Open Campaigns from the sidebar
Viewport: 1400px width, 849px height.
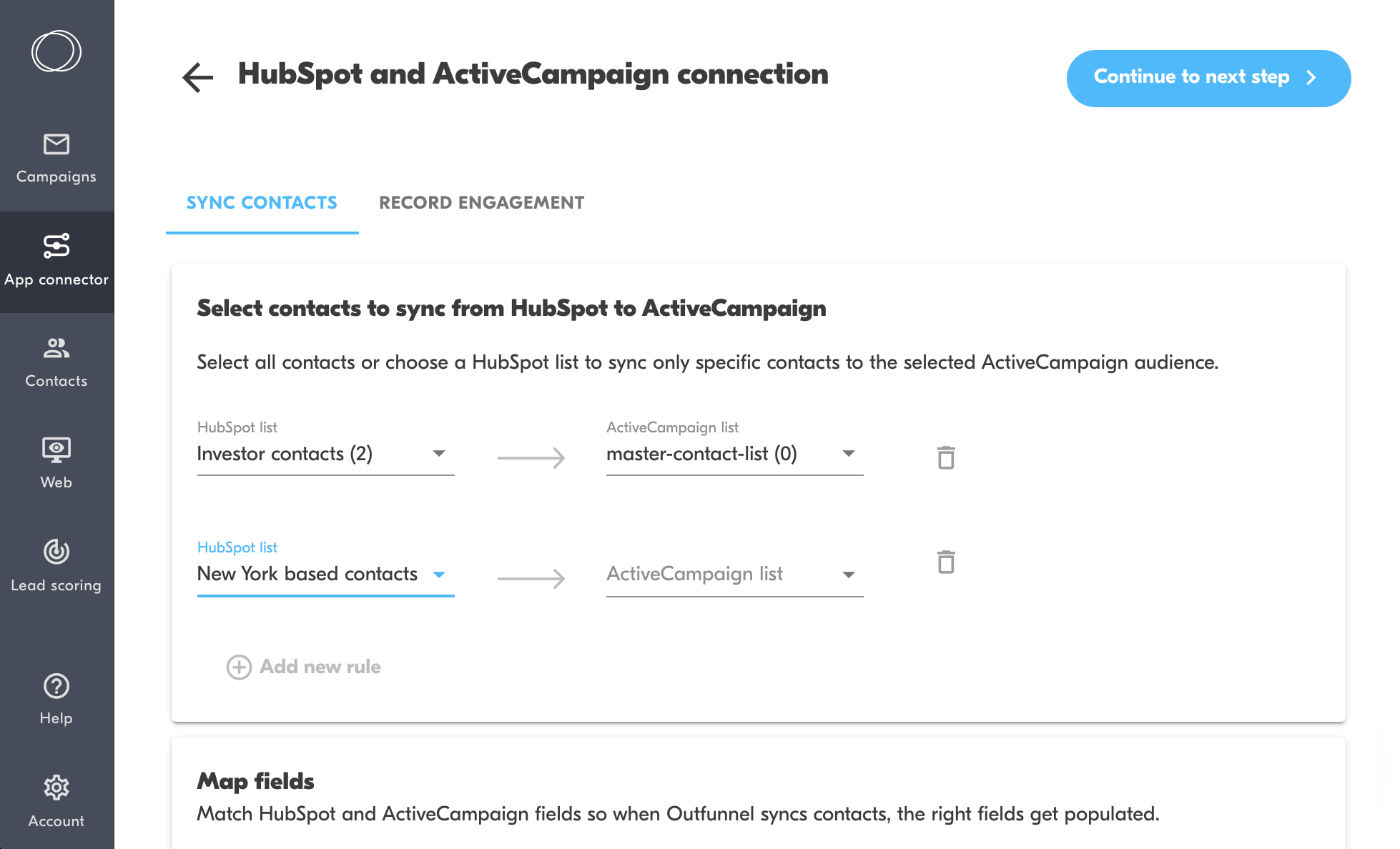click(x=56, y=159)
